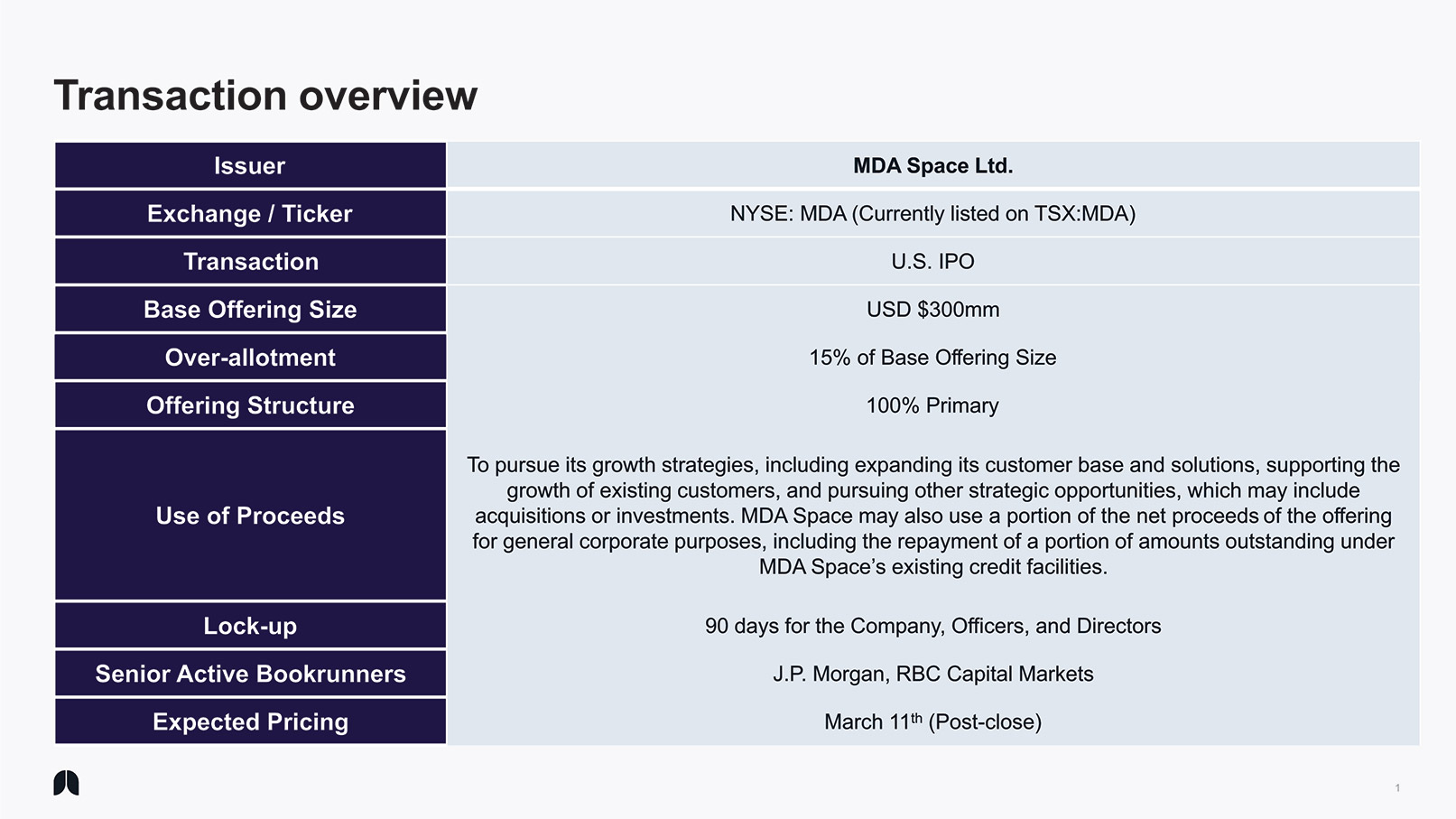Select the Exchange / Ticker header cell
Screen dimensions: 1456x819
[250, 214]
